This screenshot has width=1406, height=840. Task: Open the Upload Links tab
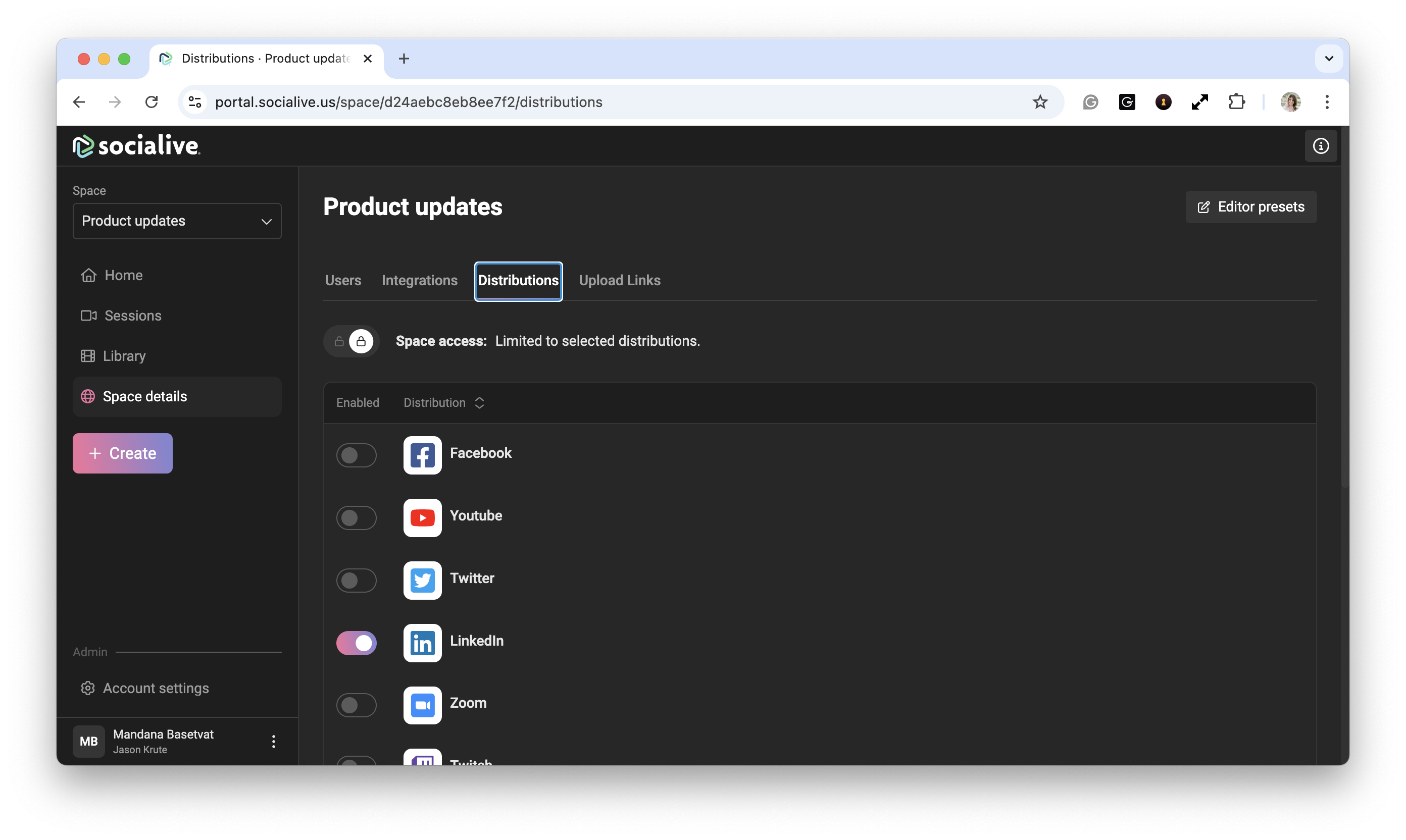tap(619, 280)
